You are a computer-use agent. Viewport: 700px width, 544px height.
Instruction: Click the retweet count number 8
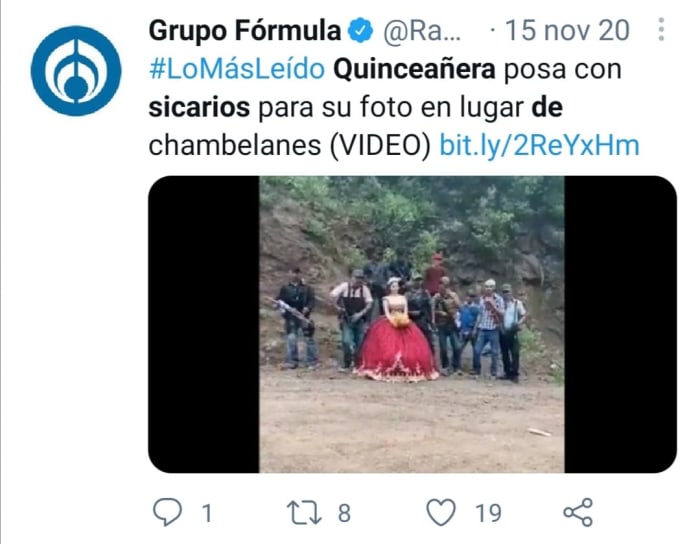click(344, 513)
